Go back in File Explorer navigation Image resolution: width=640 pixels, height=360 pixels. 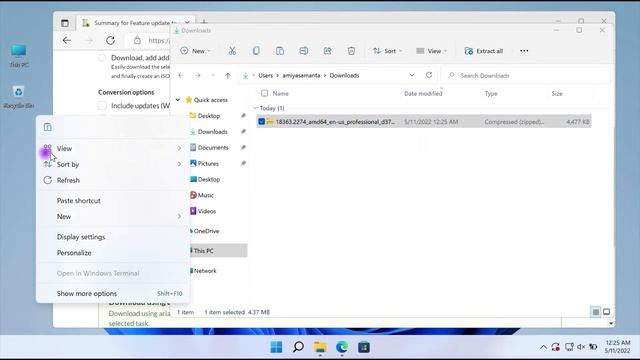181,76
